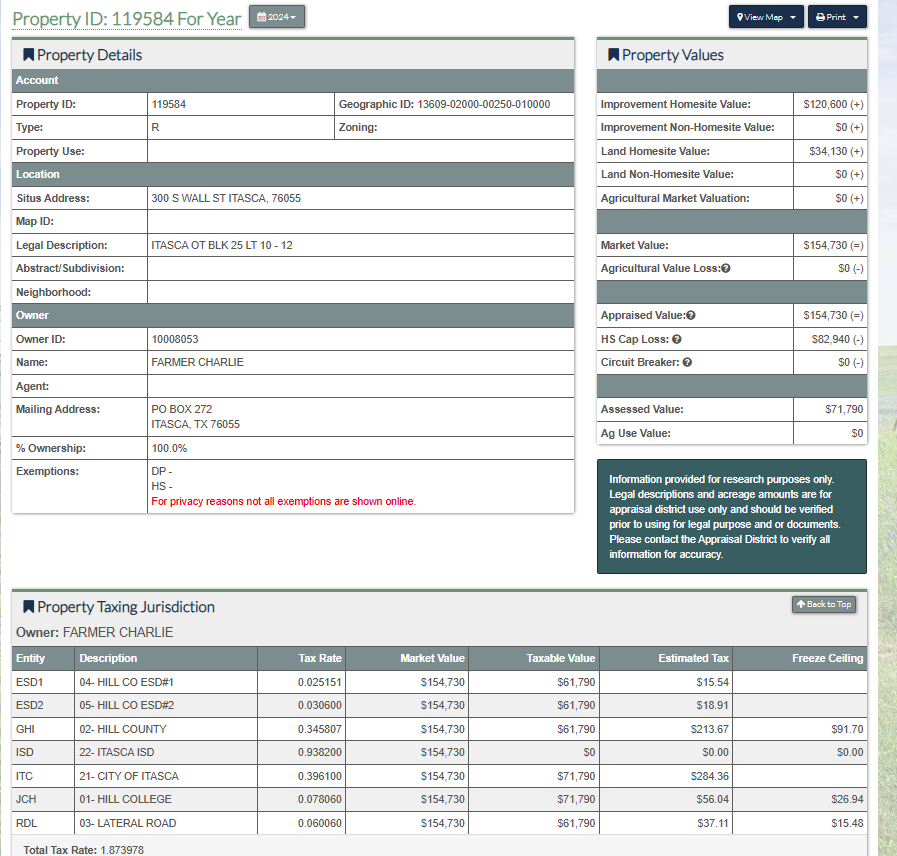
Task: Click the situs address 300 S WALL ST
Action: point(226,198)
